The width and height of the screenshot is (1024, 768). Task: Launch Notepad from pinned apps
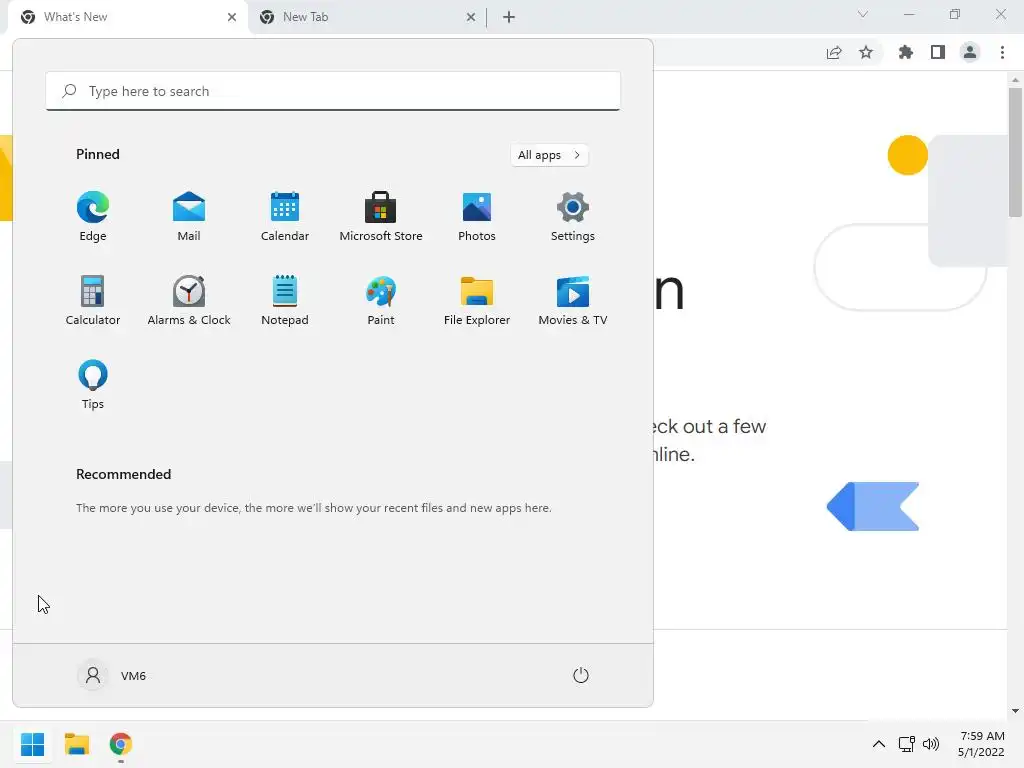coord(285,301)
